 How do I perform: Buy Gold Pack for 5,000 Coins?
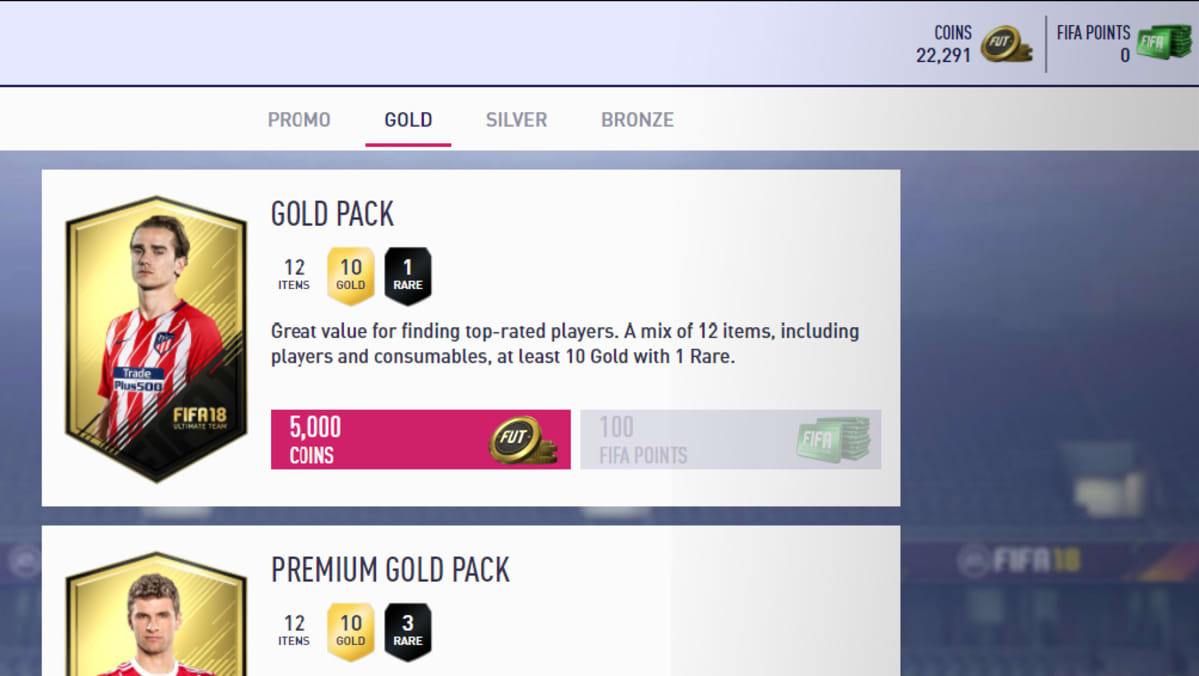(x=421, y=440)
